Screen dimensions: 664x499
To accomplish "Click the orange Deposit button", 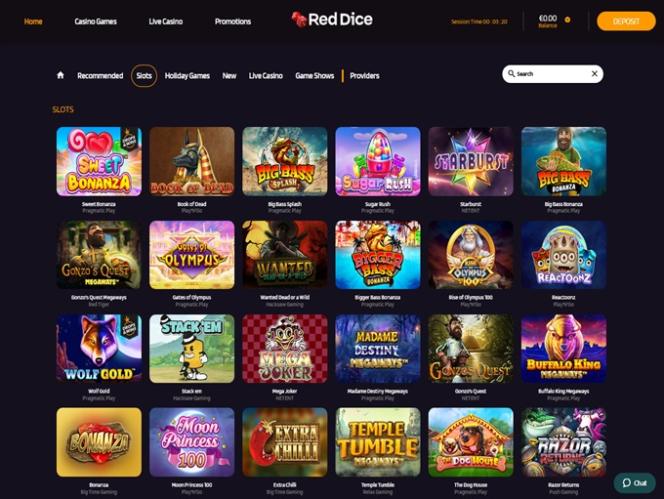I will click(x=626, y=21).
